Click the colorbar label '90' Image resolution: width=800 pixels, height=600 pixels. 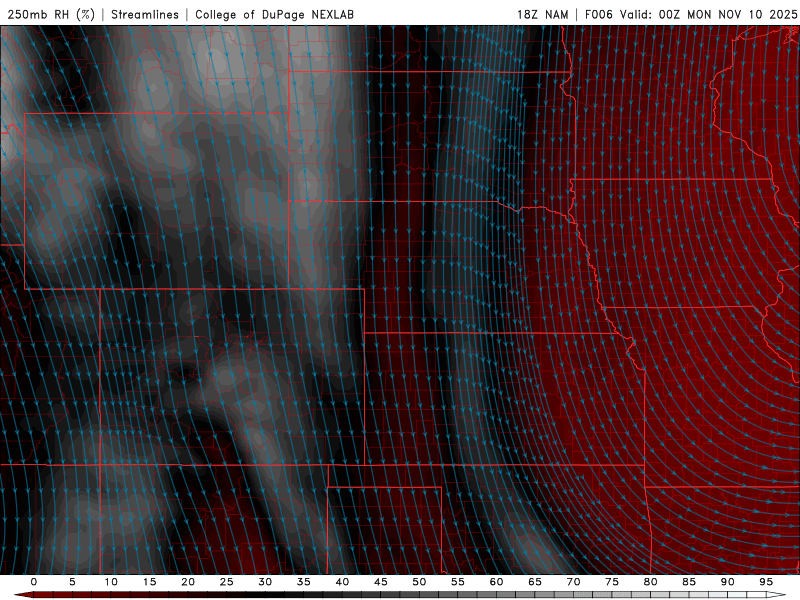[728, 582]
